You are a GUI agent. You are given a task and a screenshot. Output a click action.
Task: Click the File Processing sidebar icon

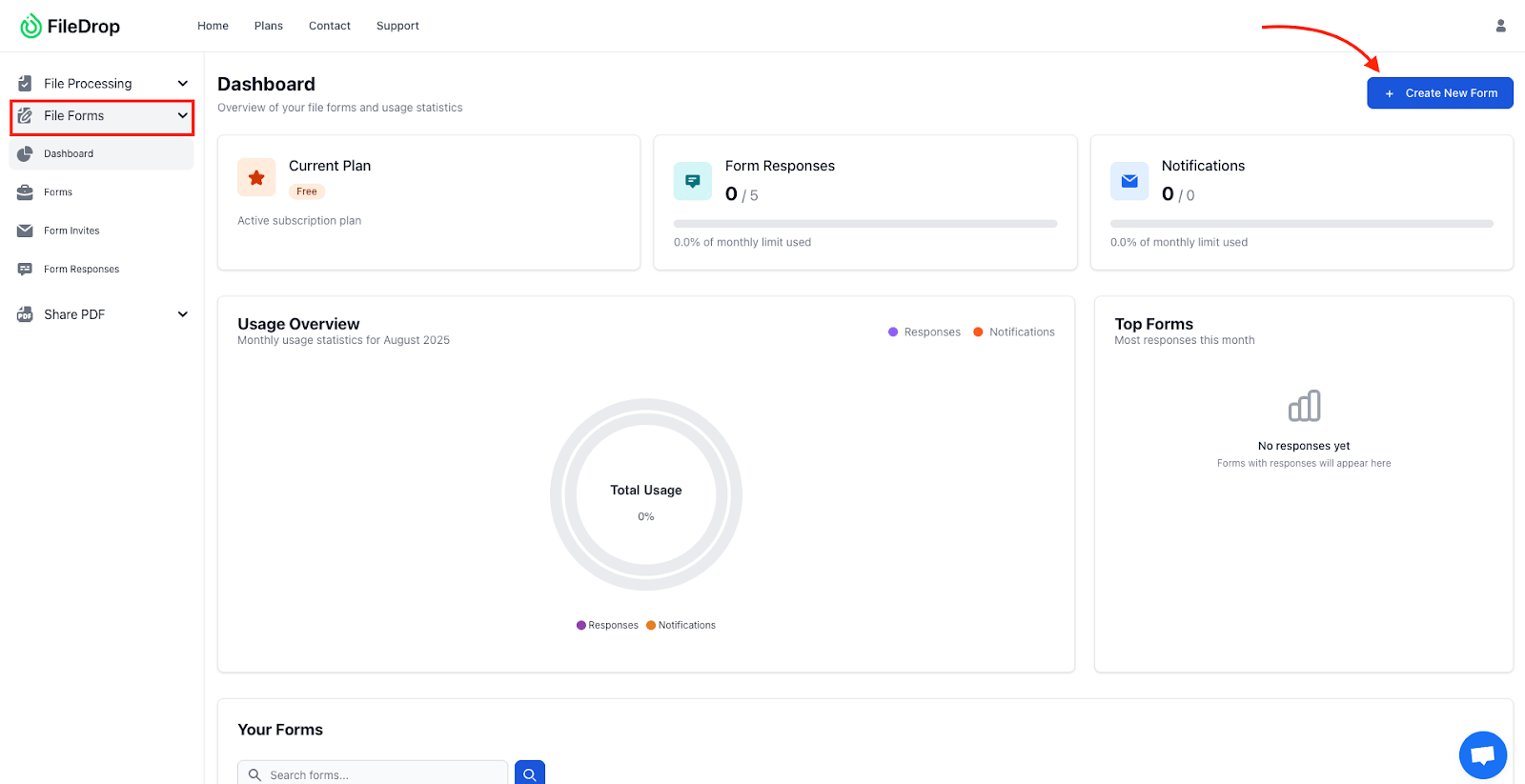25,84
